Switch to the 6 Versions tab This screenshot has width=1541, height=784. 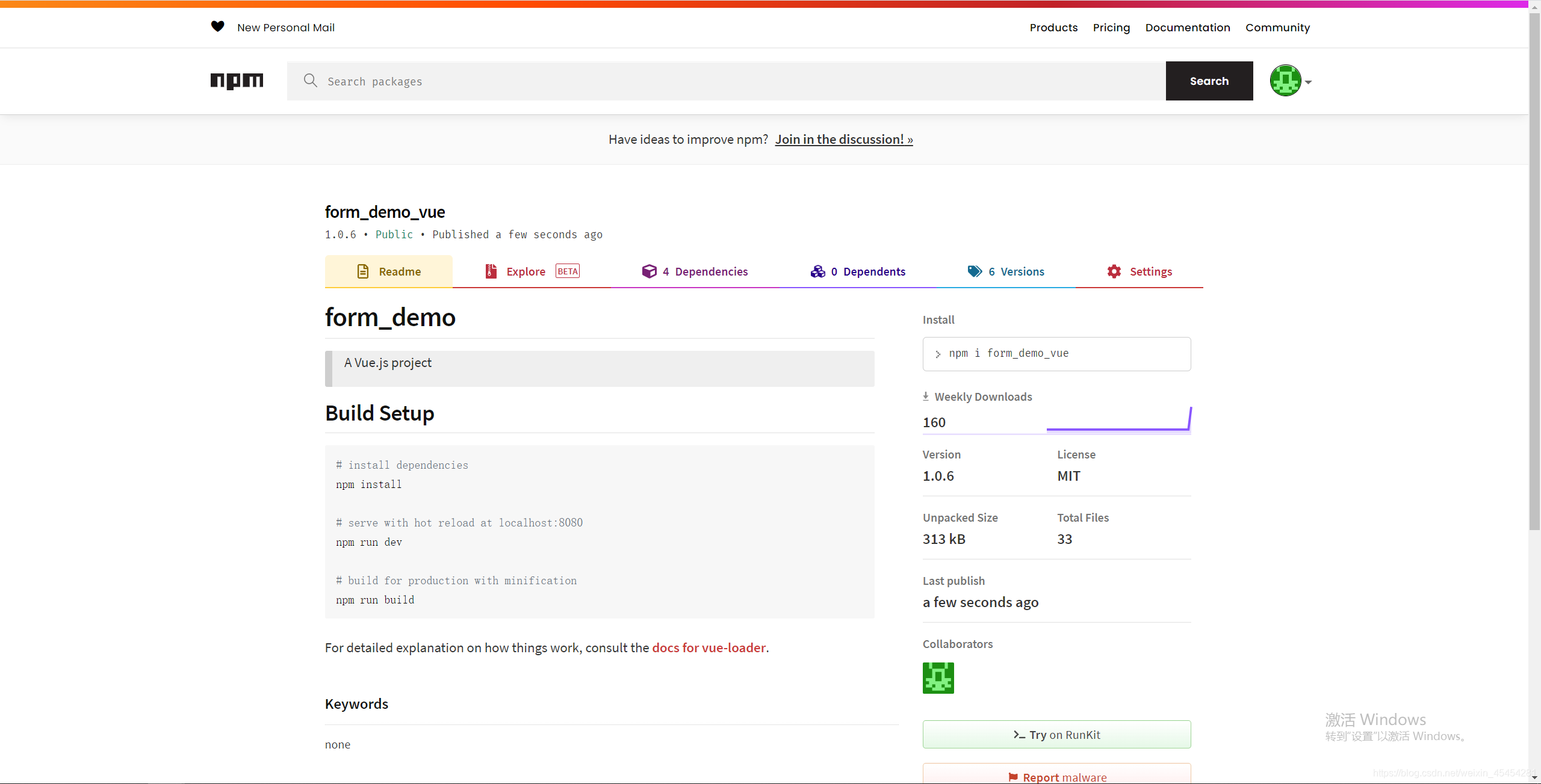pyautogui.click(x=1015, y=271)
